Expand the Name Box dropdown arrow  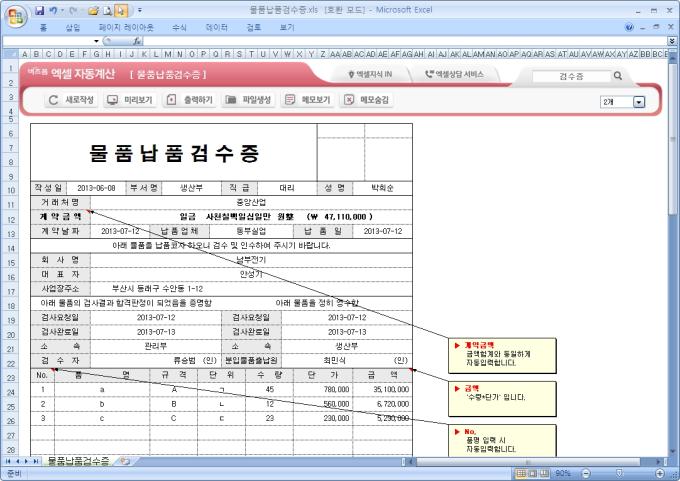[x=96, y=42]
